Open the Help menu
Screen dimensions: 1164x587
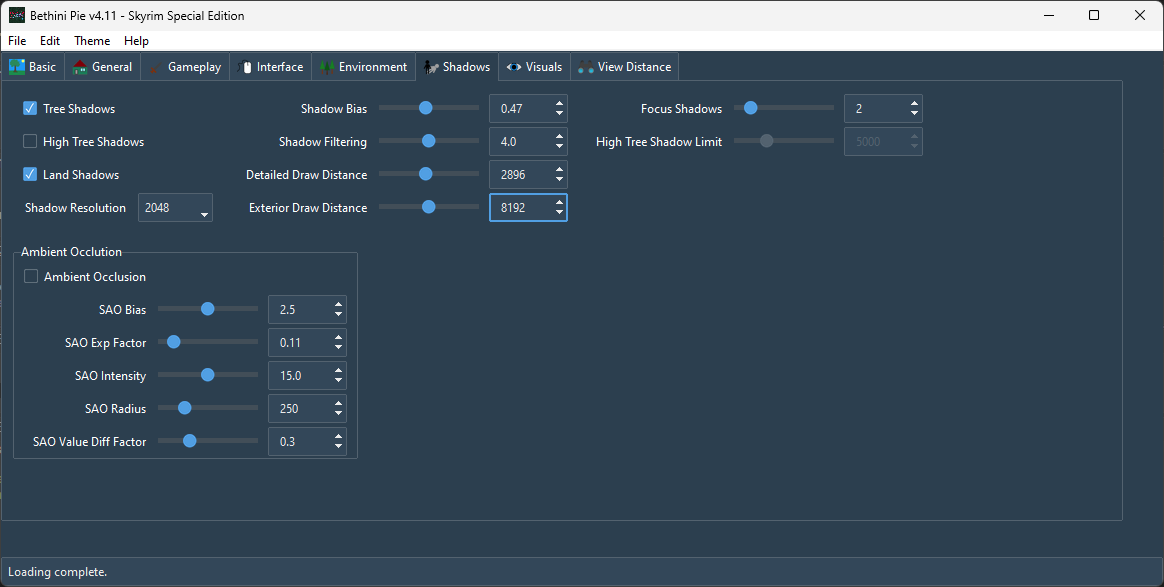[x=137, y=41]
